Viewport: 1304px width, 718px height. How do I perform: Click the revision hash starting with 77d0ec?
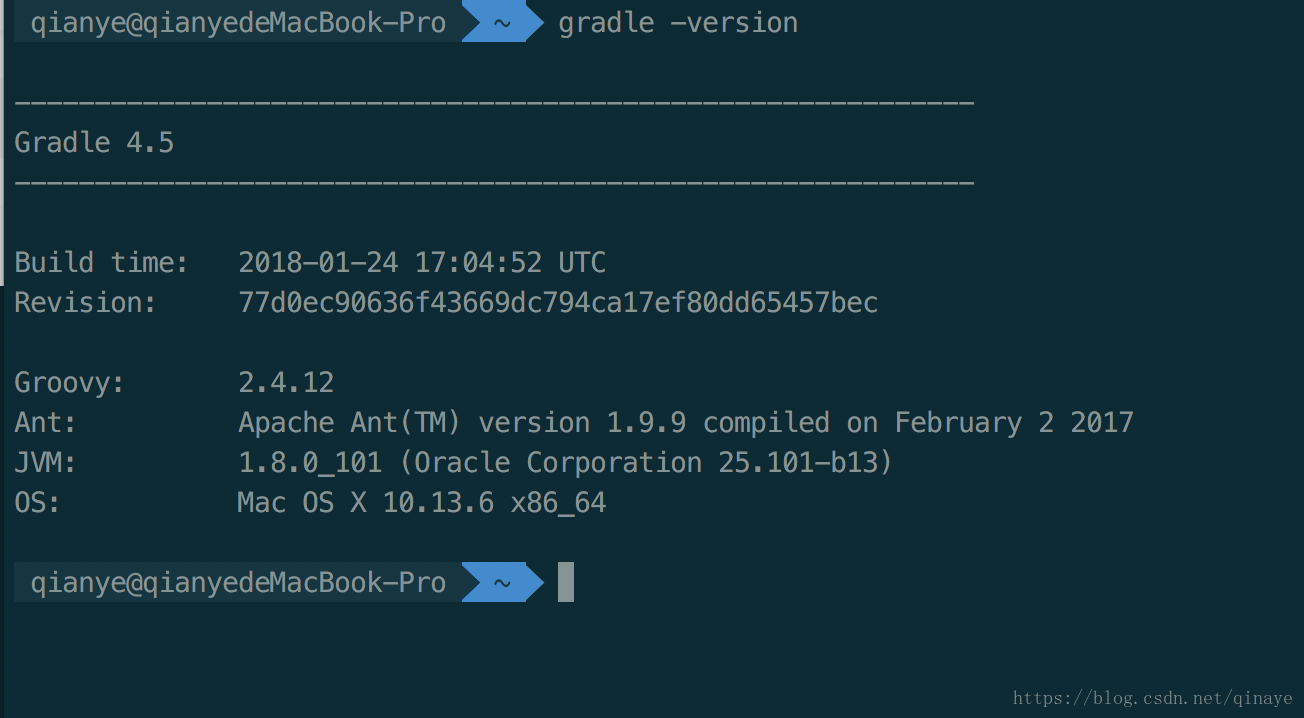pyautogui.click(x=558, y=303)
